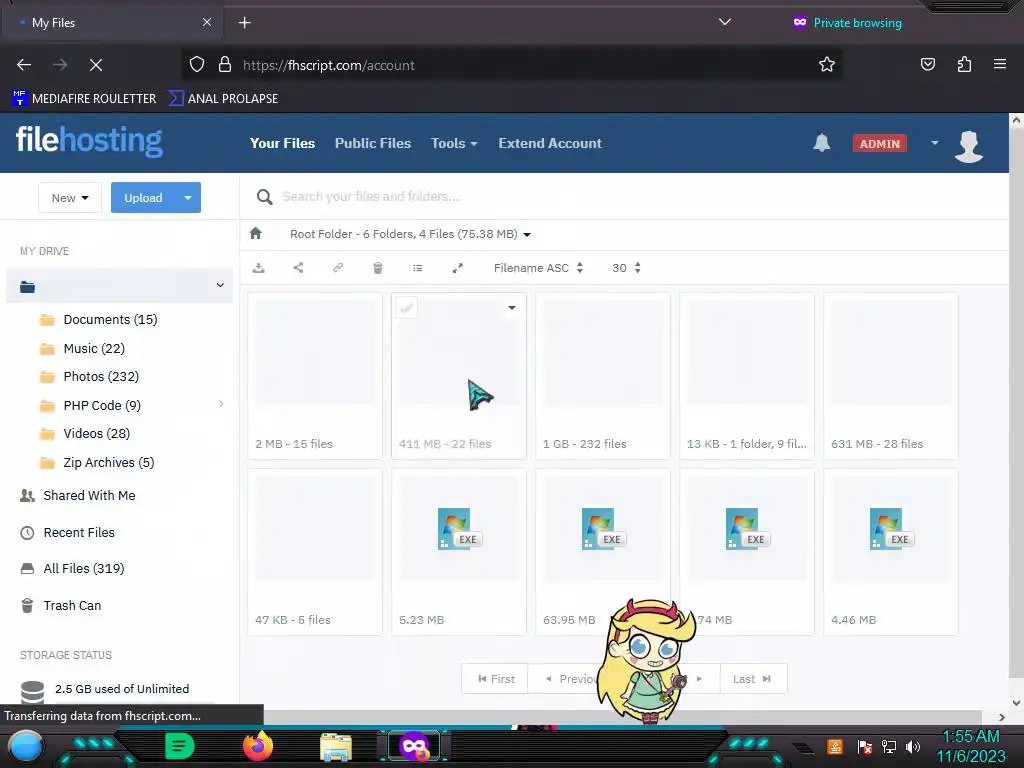
Task: Open the 5.23 MB EXE file
Action: point(458,552)
